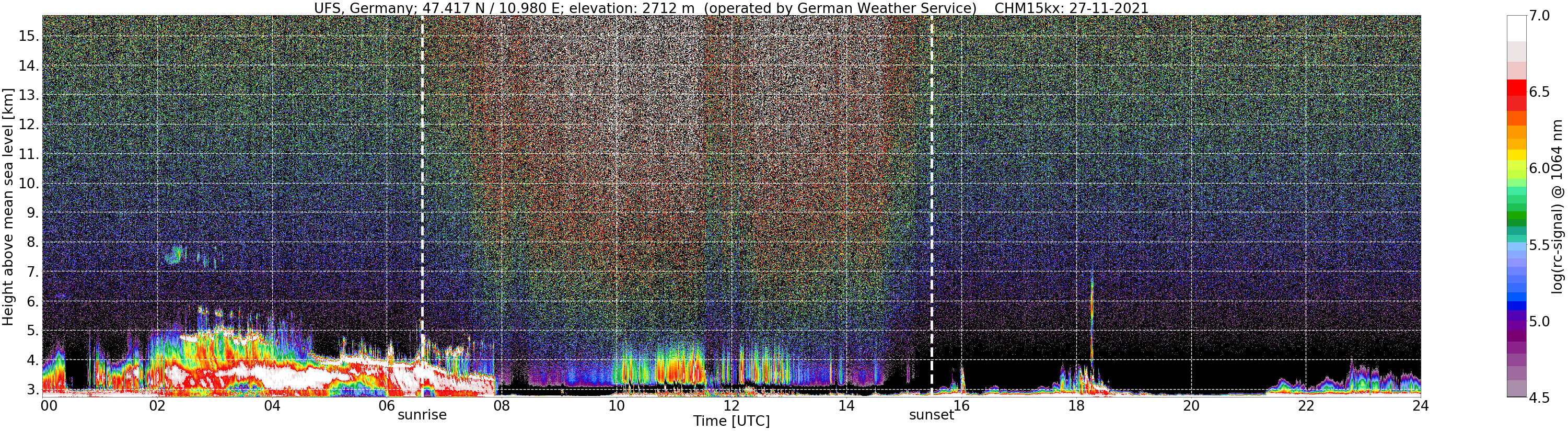Click the '16' time tick label
1568x431 pixels.
click(961, 405)
